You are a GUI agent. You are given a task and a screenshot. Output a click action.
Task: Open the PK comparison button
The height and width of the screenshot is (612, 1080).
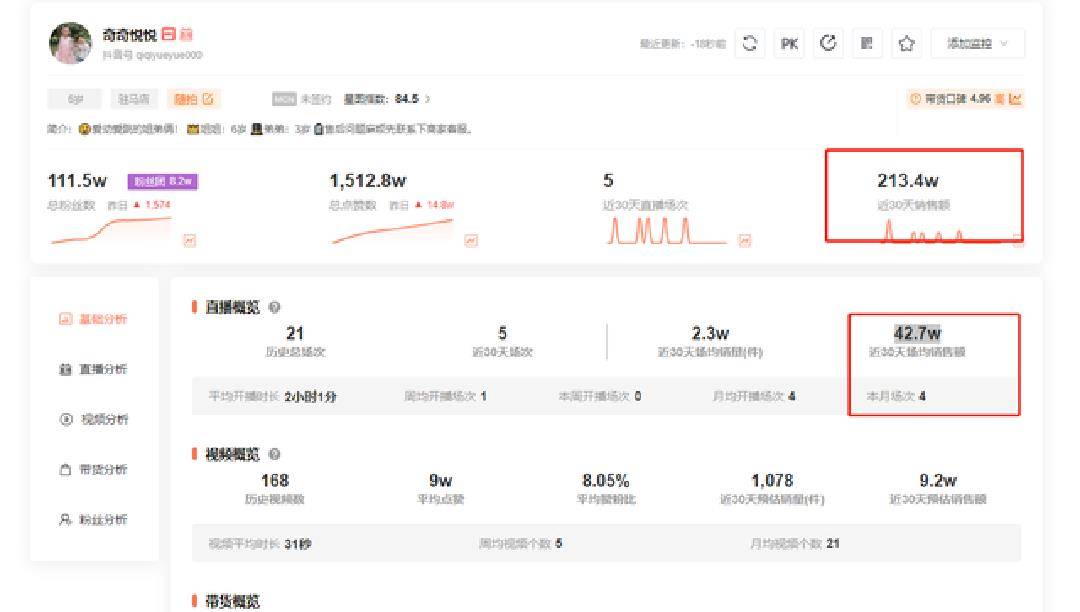click(789, 43)
